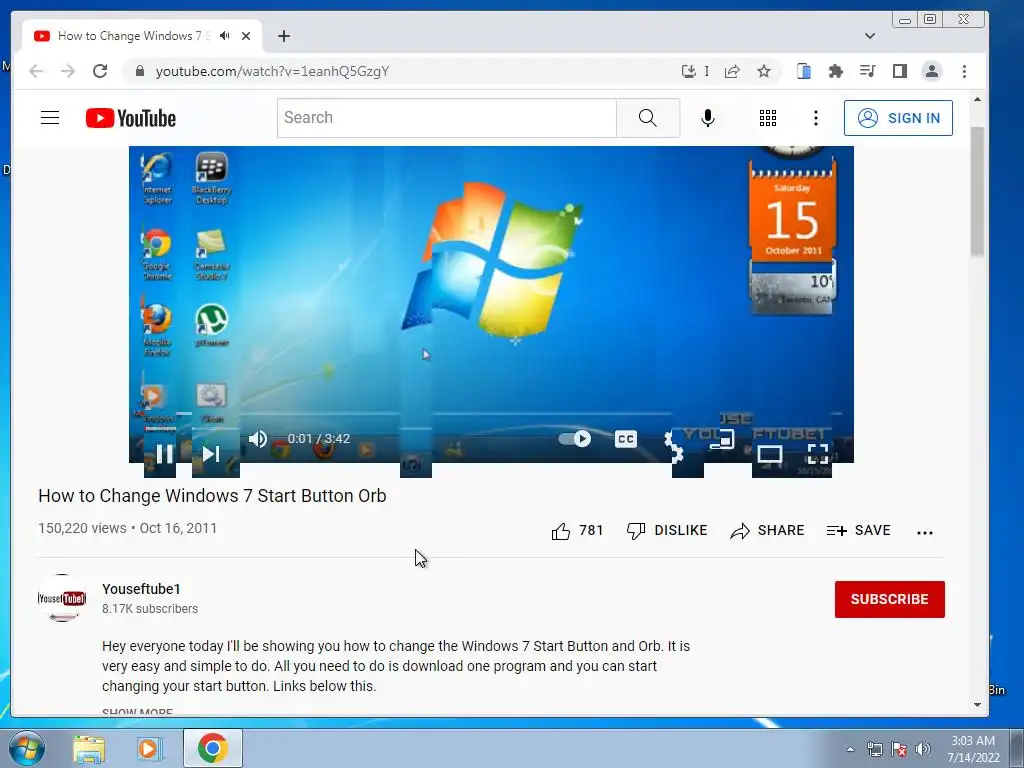Click the SIGN IN button
Image resolution: width=1024 pixels, height=768 pixels.
[x=898, y=118]
